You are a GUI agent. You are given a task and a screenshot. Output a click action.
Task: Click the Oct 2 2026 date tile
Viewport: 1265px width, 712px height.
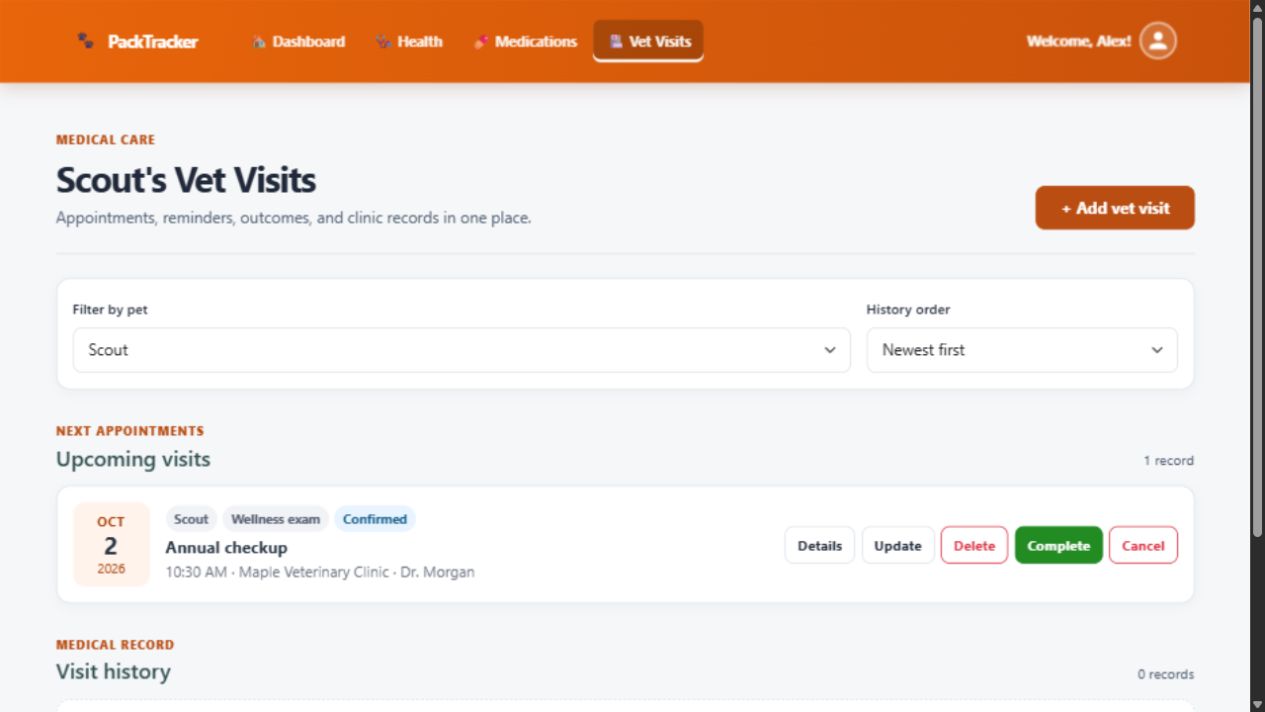[111, 544]
